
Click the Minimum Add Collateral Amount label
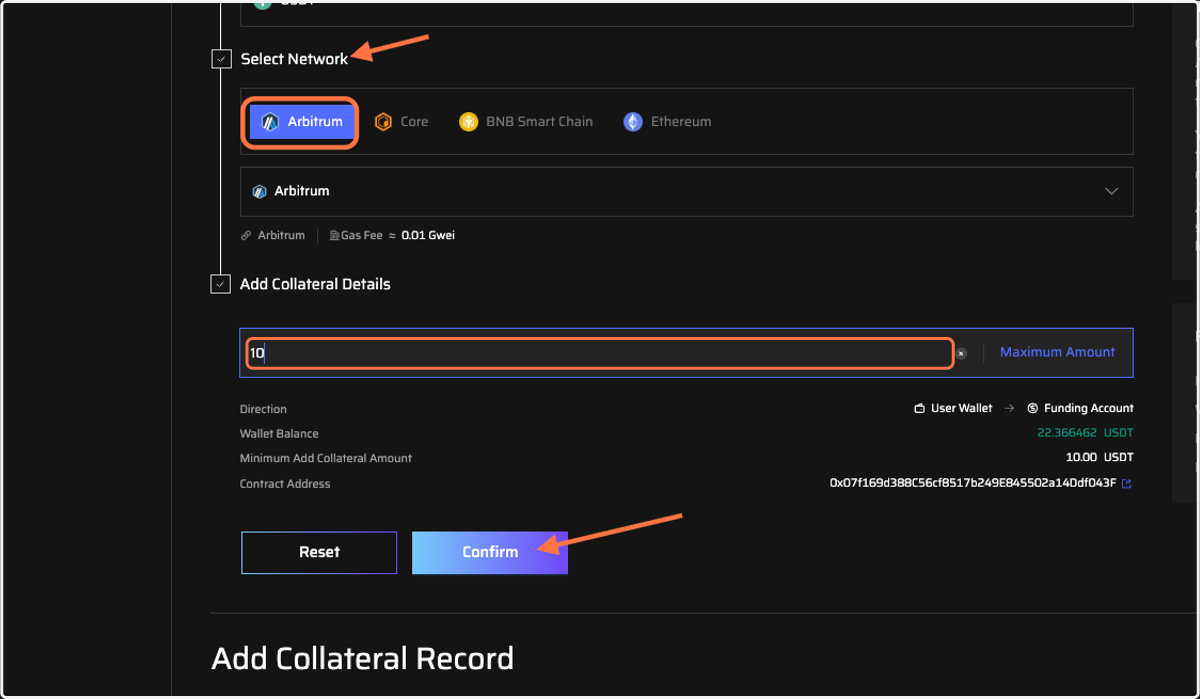pyautogui.click(x=326, y=458)
